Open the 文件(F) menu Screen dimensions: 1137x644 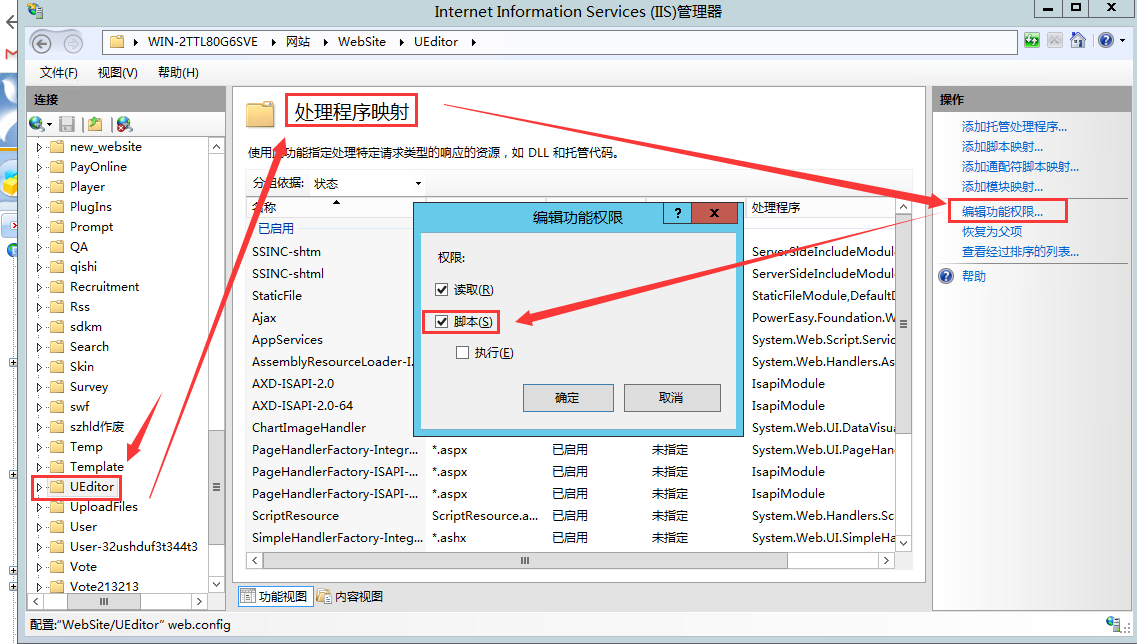(58, 73)
